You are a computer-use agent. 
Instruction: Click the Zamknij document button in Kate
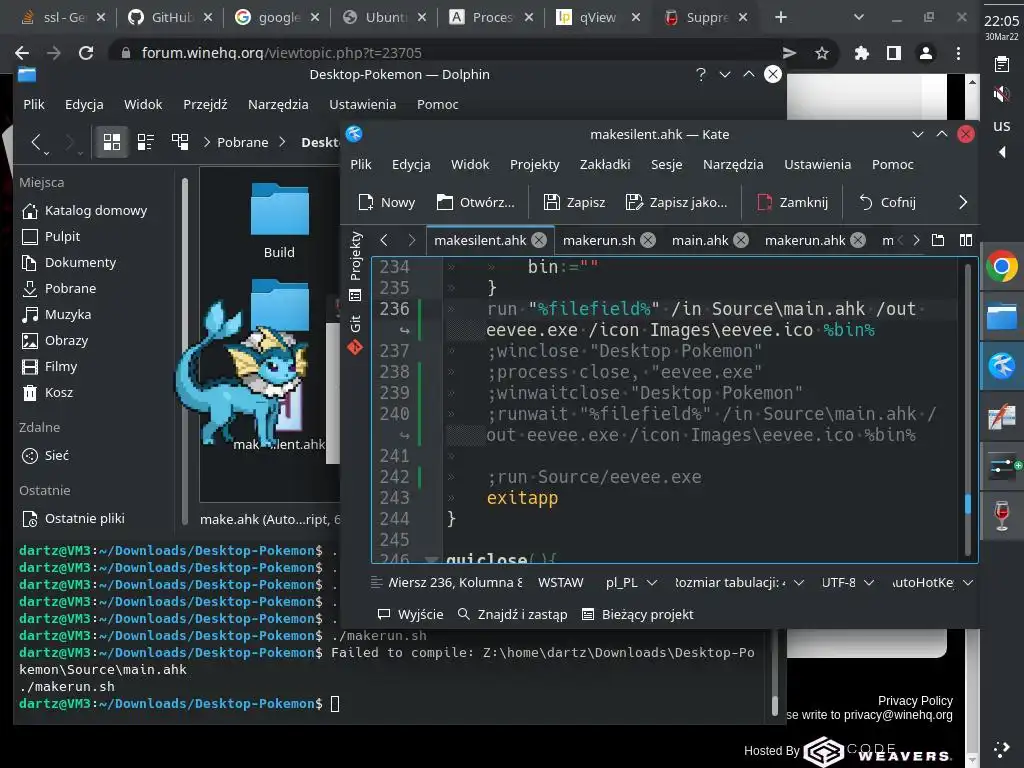click(x=792, y=202)
